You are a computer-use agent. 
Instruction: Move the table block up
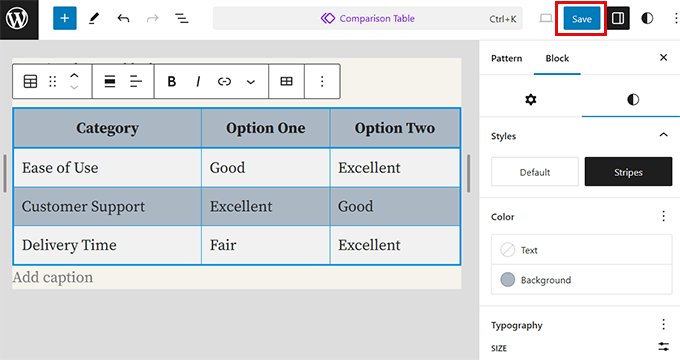[x=74, y=76]
